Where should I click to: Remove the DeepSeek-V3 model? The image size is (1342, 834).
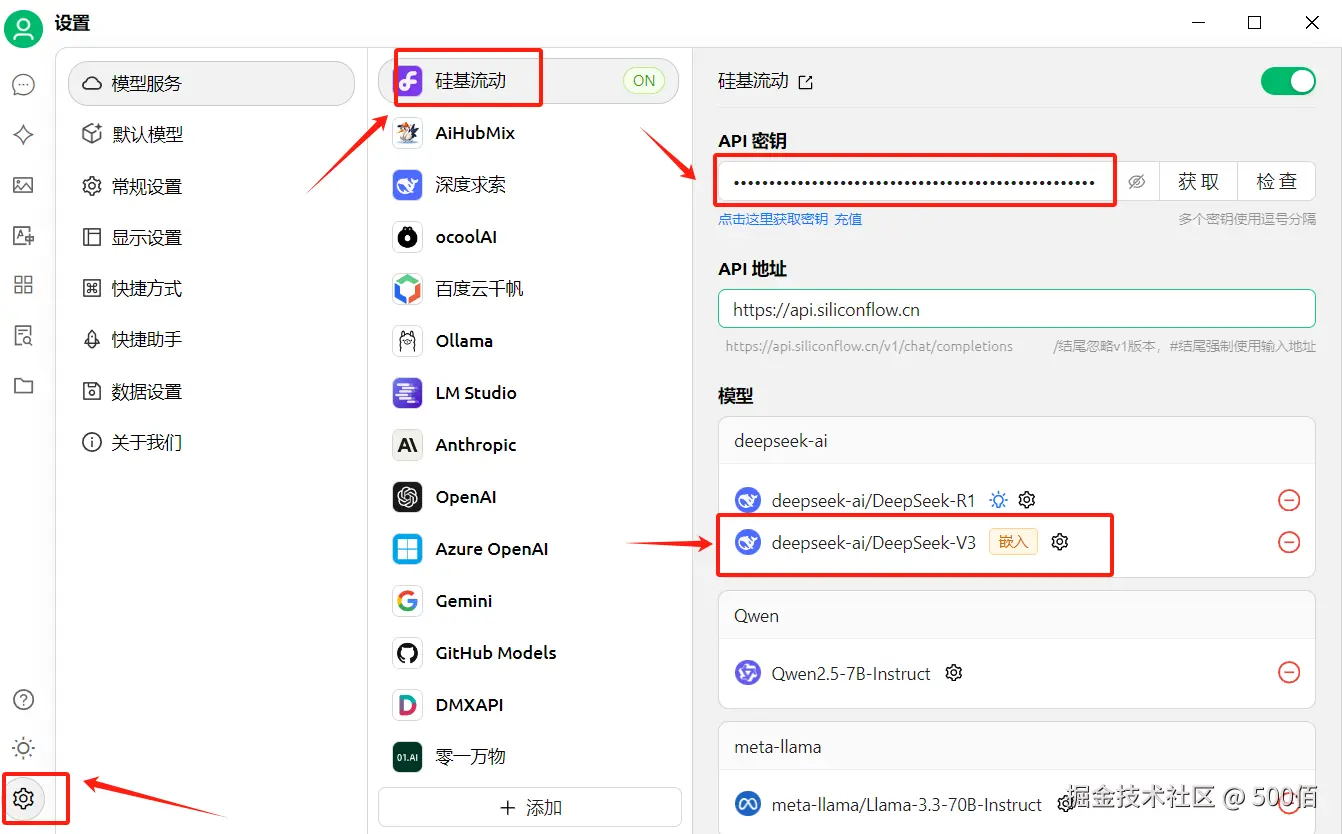coord(1289,541)
